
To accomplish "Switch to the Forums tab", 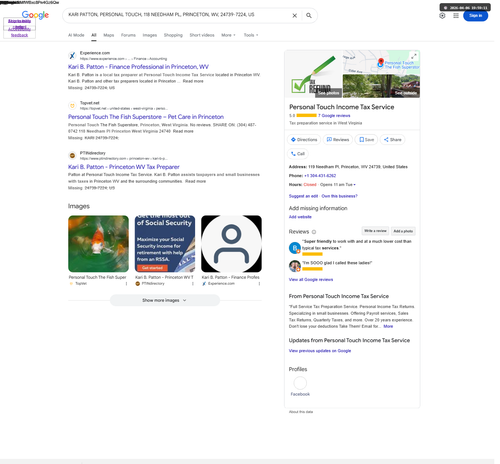I will click(x=128, y=35).
